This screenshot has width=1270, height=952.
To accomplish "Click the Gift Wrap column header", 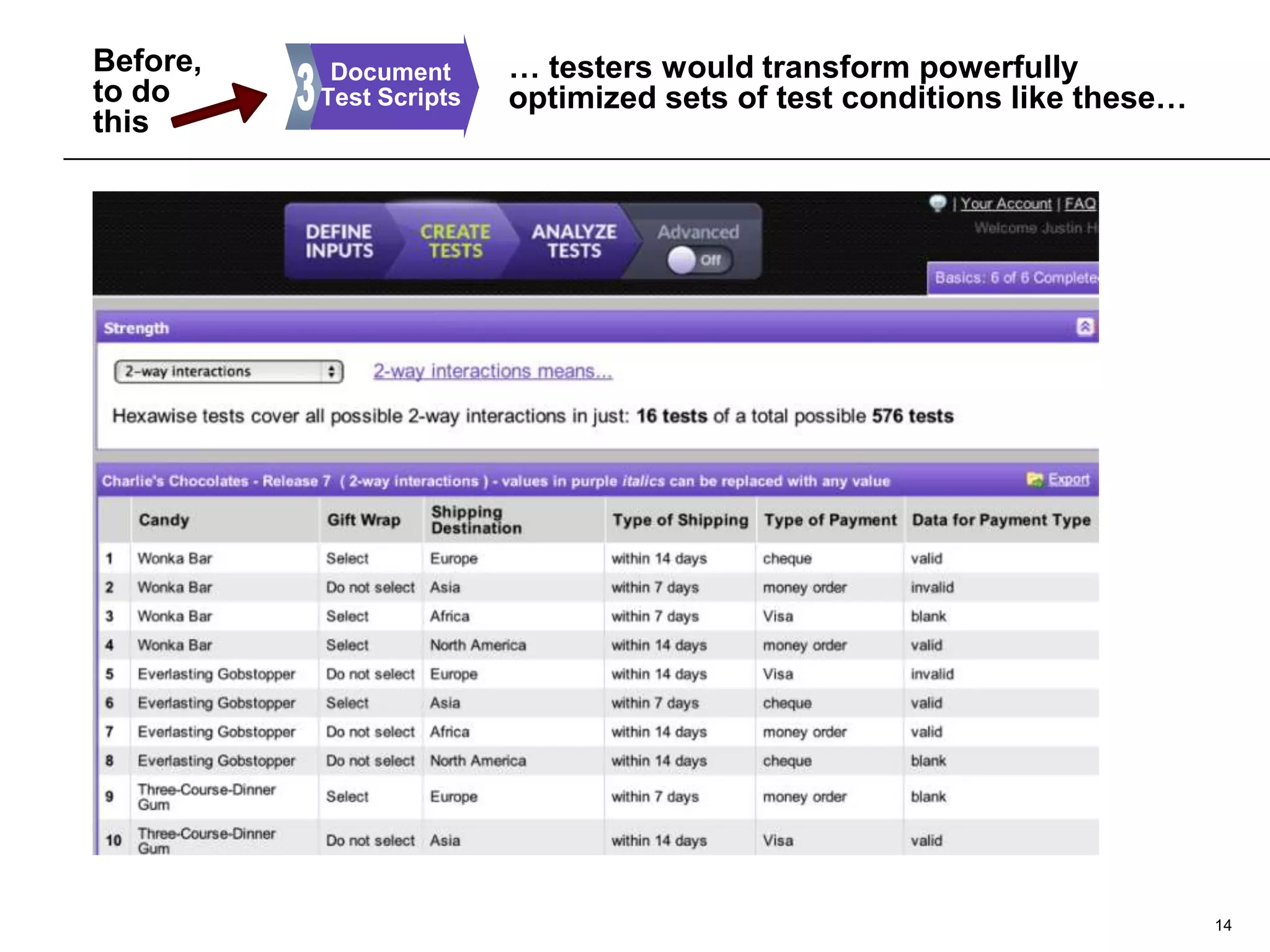I will pos(364,520).
